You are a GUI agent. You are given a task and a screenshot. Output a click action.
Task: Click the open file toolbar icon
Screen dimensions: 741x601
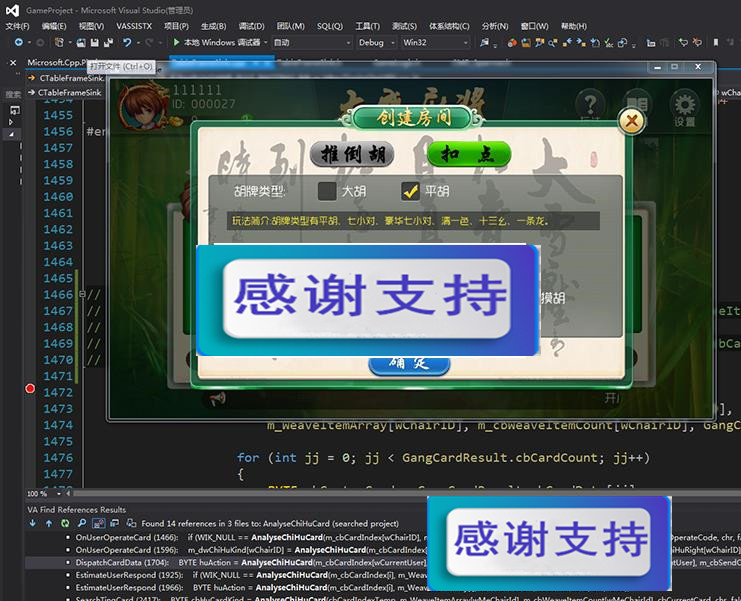[x=81, y=43]
